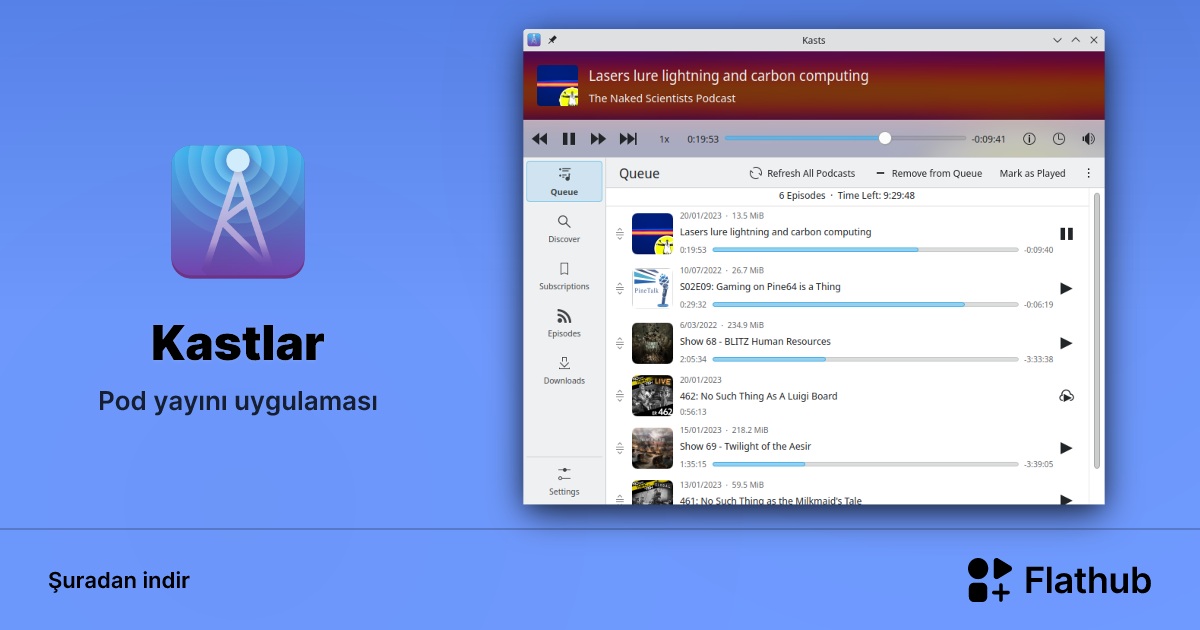Viewport: 1200px width, 630px height.
Task: Resume playing S02E09: Gaming on Pine64
Action: pyautogui.click(x=1066, y=288)
